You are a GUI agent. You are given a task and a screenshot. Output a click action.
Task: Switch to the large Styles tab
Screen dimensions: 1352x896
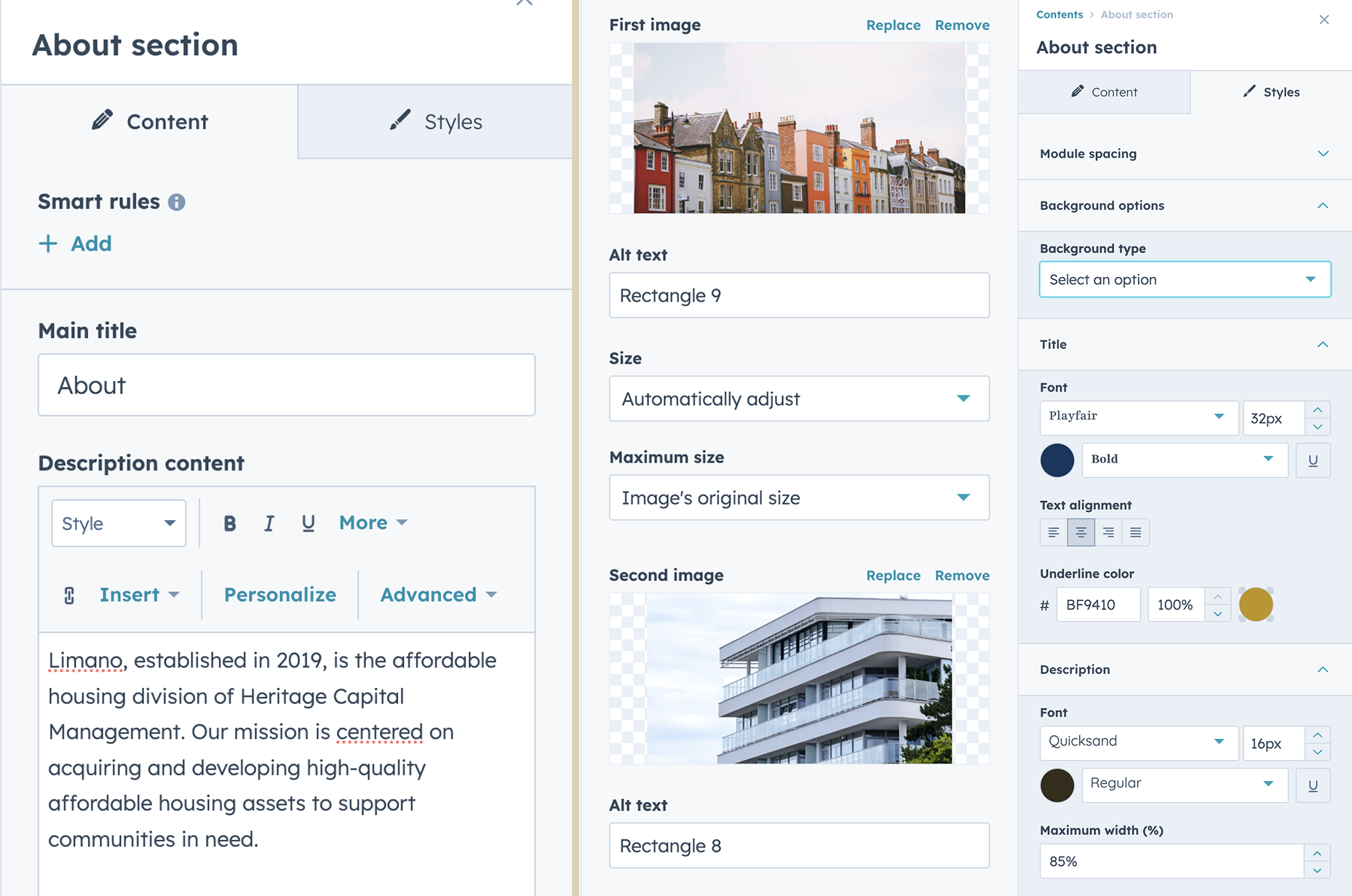(x=435, y=121)
